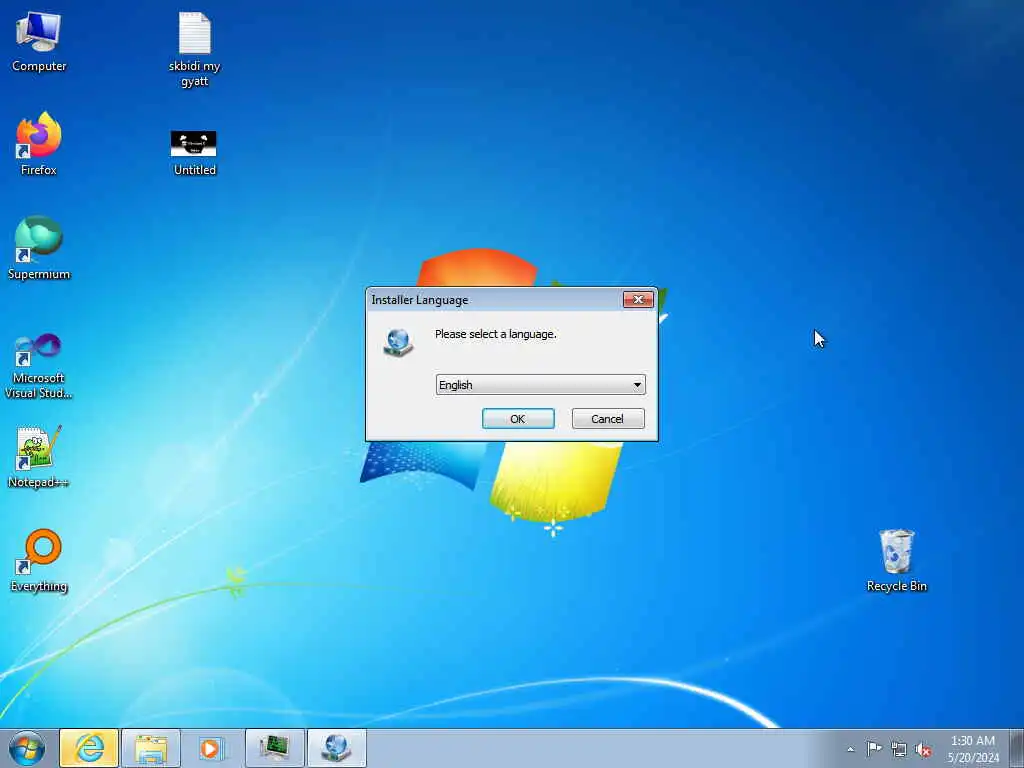Viewport: 1024px width, 768px height.
Task: Open the system monitor taskbar icon
Action: 274,748
